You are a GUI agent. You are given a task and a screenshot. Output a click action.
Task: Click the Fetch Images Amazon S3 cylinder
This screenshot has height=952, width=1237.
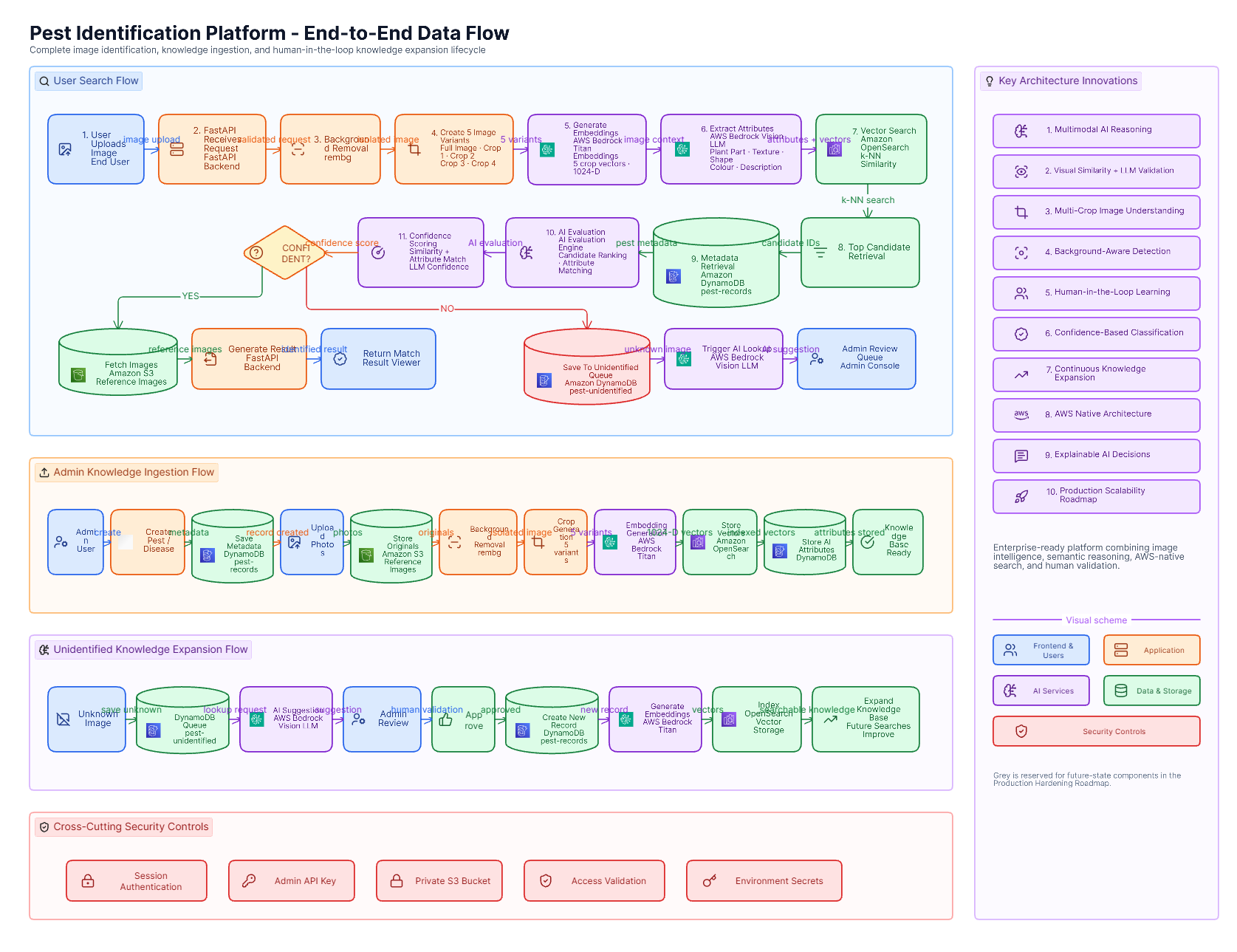(x=118, y=362)
